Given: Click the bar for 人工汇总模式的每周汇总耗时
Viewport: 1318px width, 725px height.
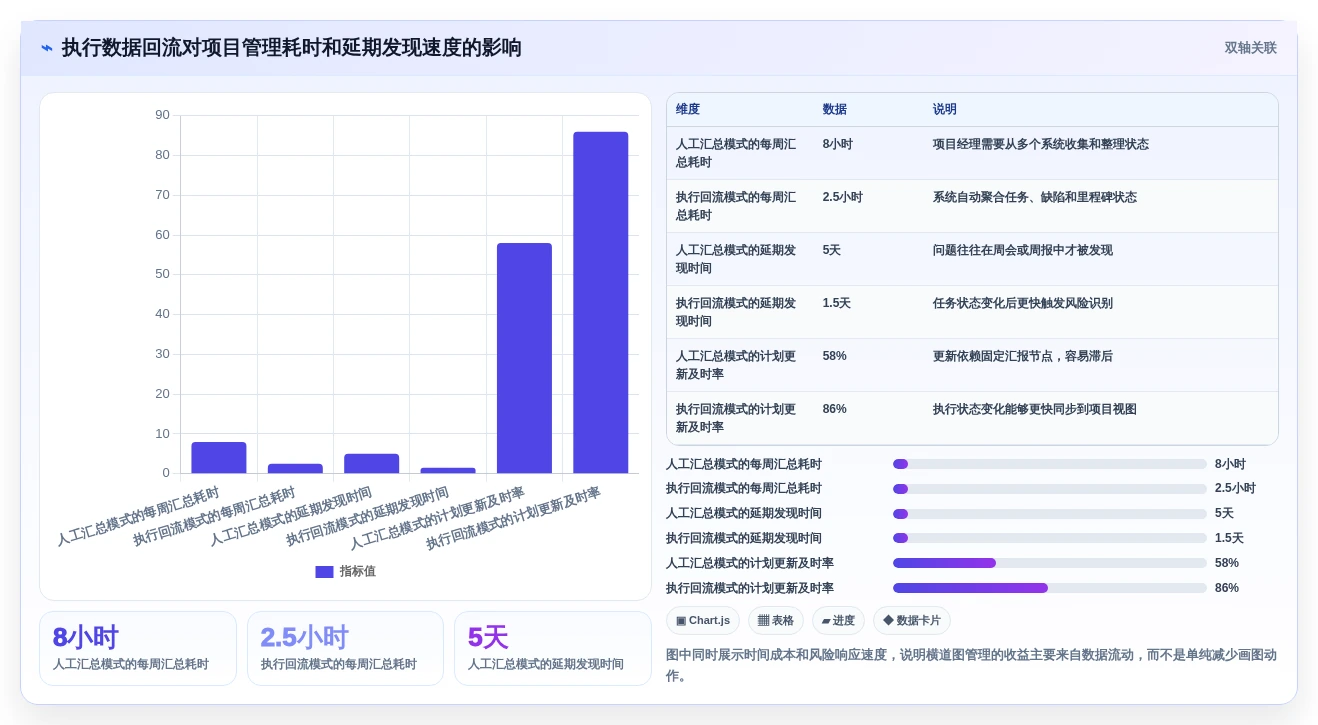Looking at the screenshot, I should pos(219,458).
